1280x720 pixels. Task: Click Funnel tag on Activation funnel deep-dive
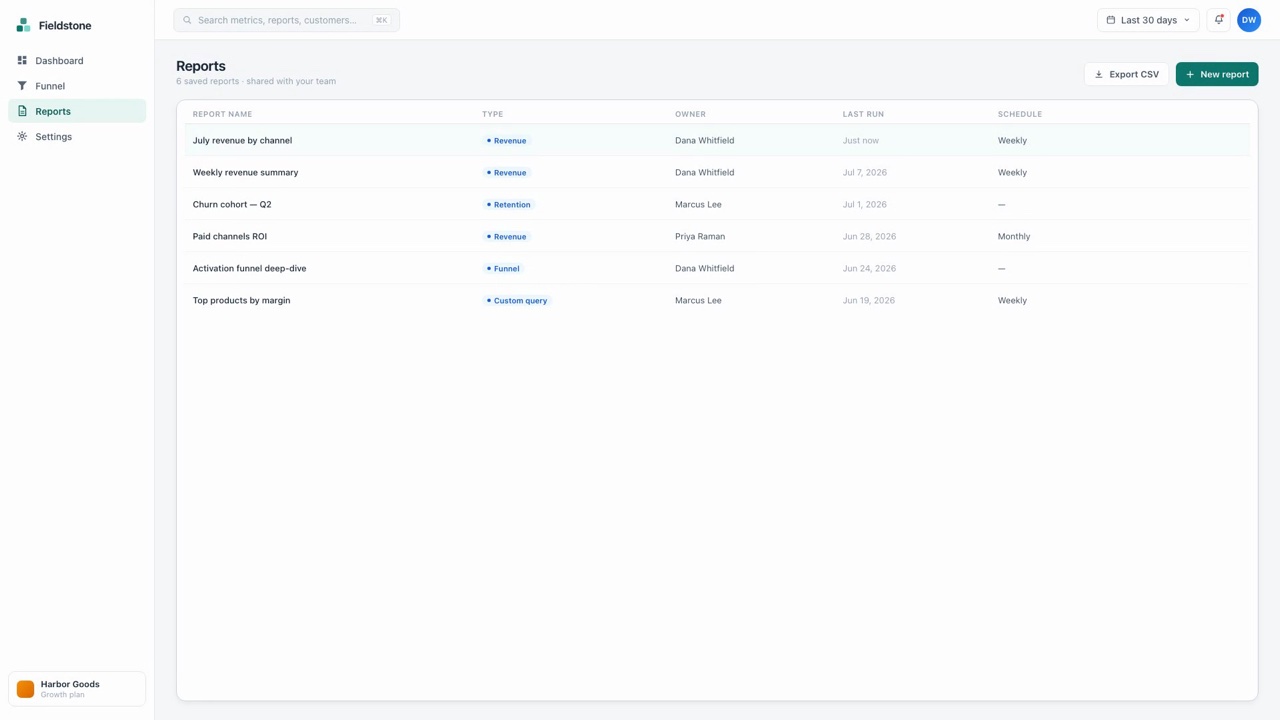[x=503, y=268]
